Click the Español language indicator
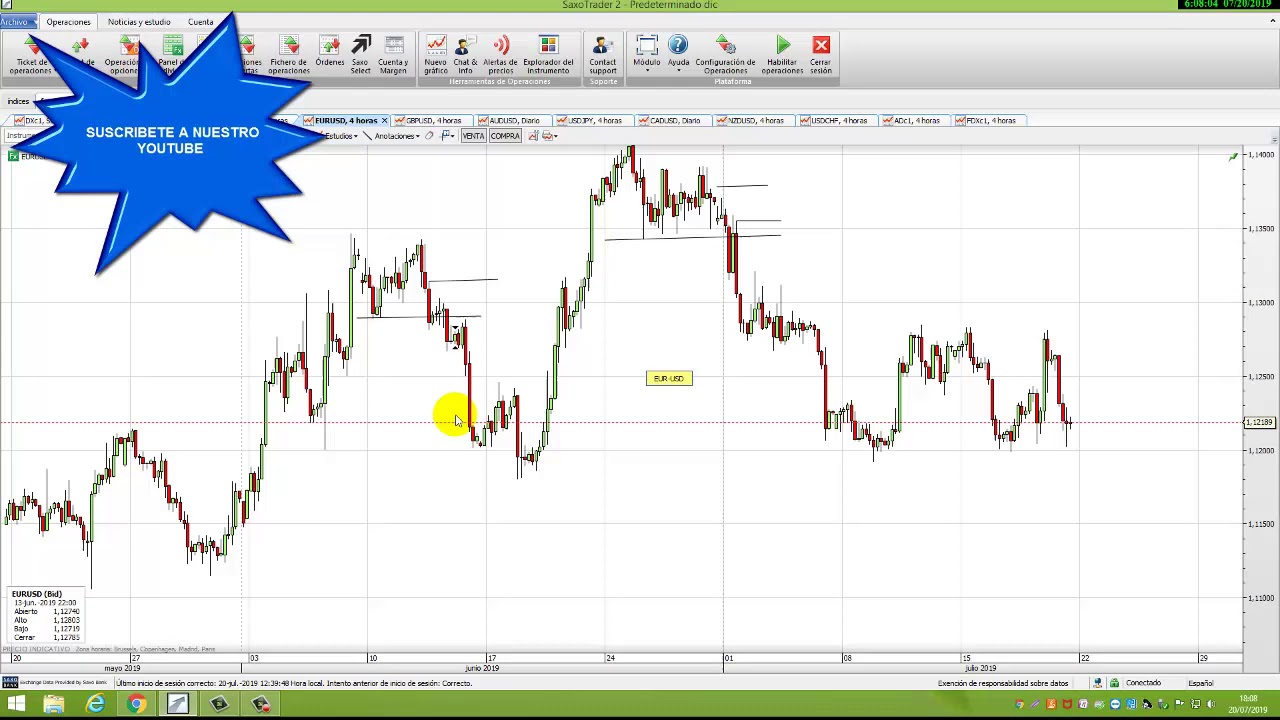Screen dimensions: 1280x720 click(x=1200, y=683)
